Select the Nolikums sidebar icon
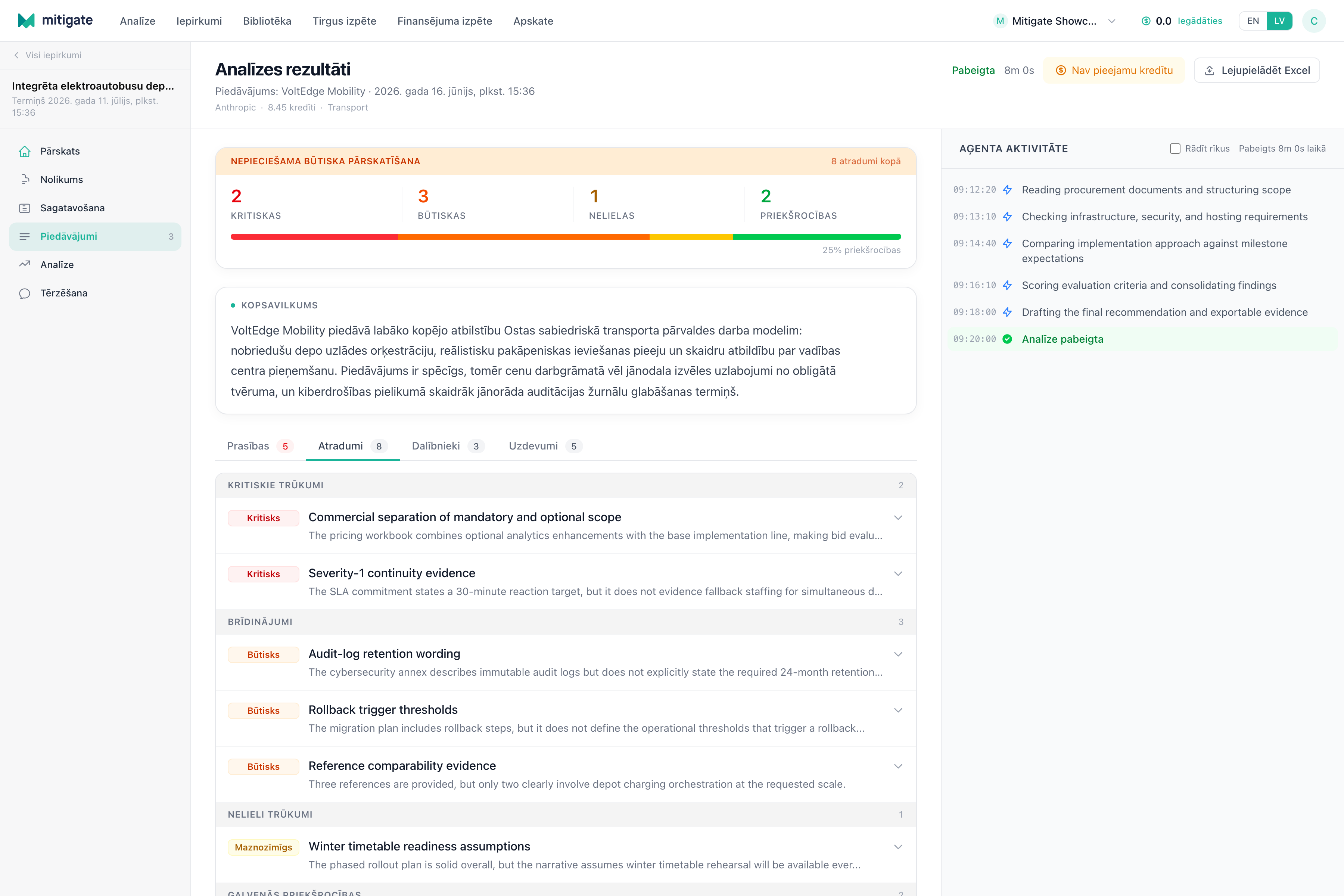 [x=25, y=180]
